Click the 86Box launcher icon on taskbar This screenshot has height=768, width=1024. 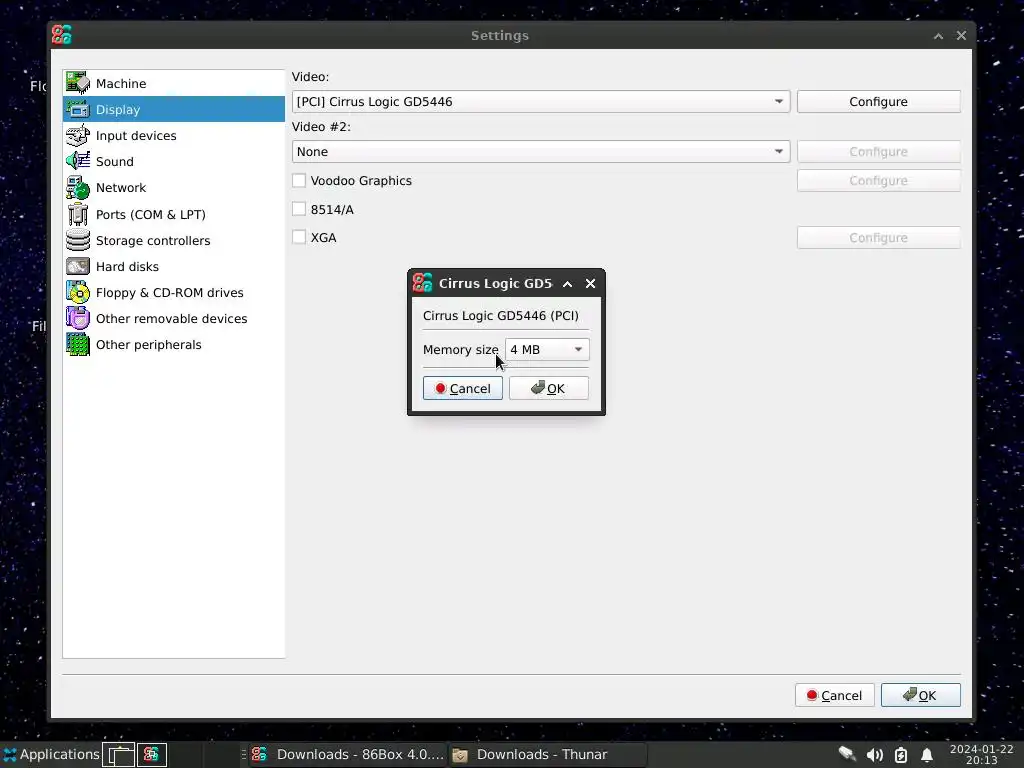[x=152, y=754]
